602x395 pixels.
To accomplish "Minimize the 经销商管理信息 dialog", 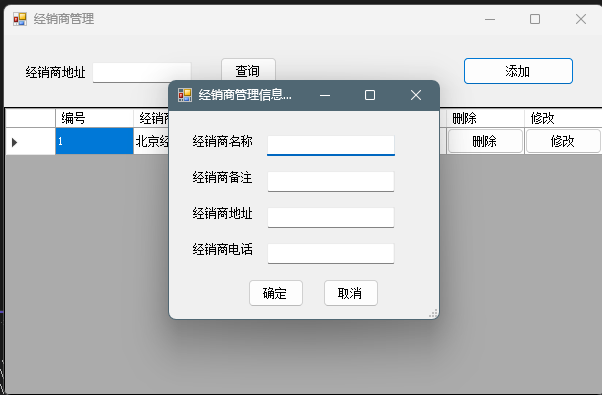I will pos(325,95).
